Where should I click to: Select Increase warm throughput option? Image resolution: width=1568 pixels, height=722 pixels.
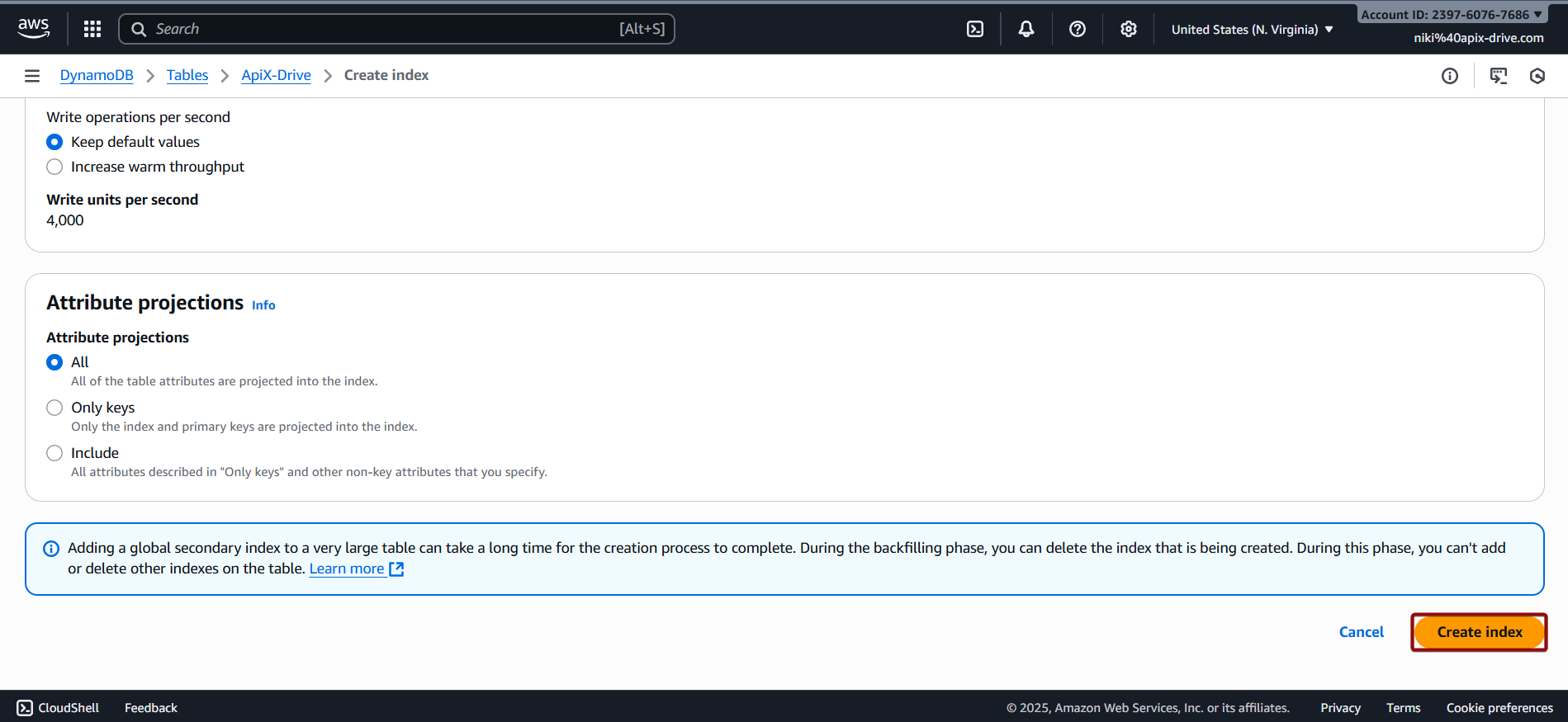(x=54, y=167)
